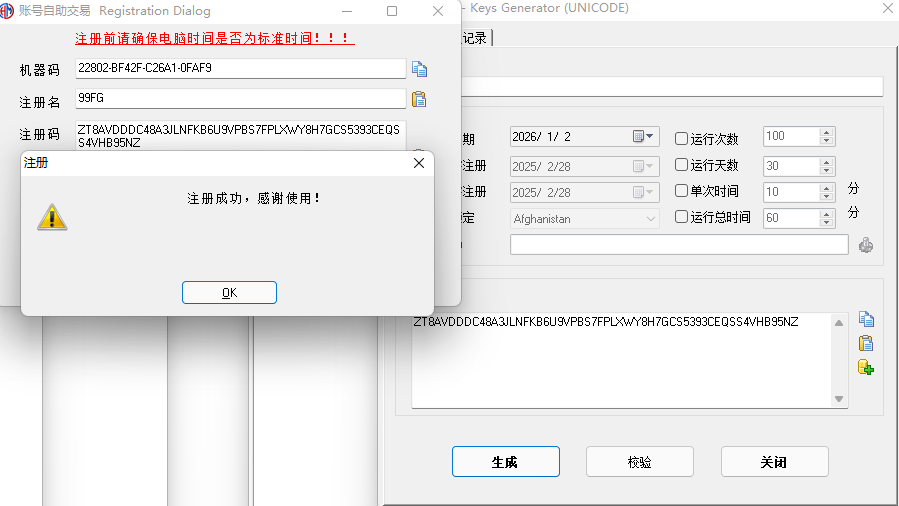The height and width of the screenshot is (506, 899).
Task: Open the first 2025/2/28 date dropdown
Action: tap(643, 166)
